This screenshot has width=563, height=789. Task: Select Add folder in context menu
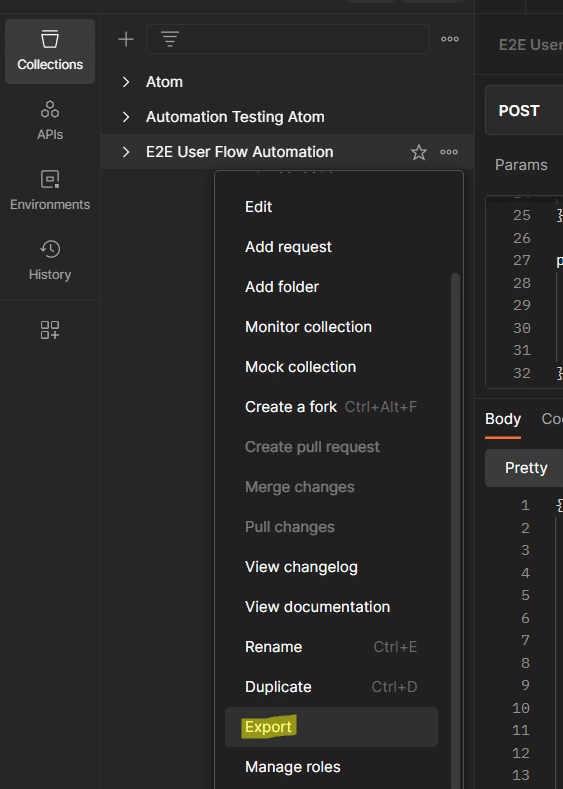pos(331,287)
